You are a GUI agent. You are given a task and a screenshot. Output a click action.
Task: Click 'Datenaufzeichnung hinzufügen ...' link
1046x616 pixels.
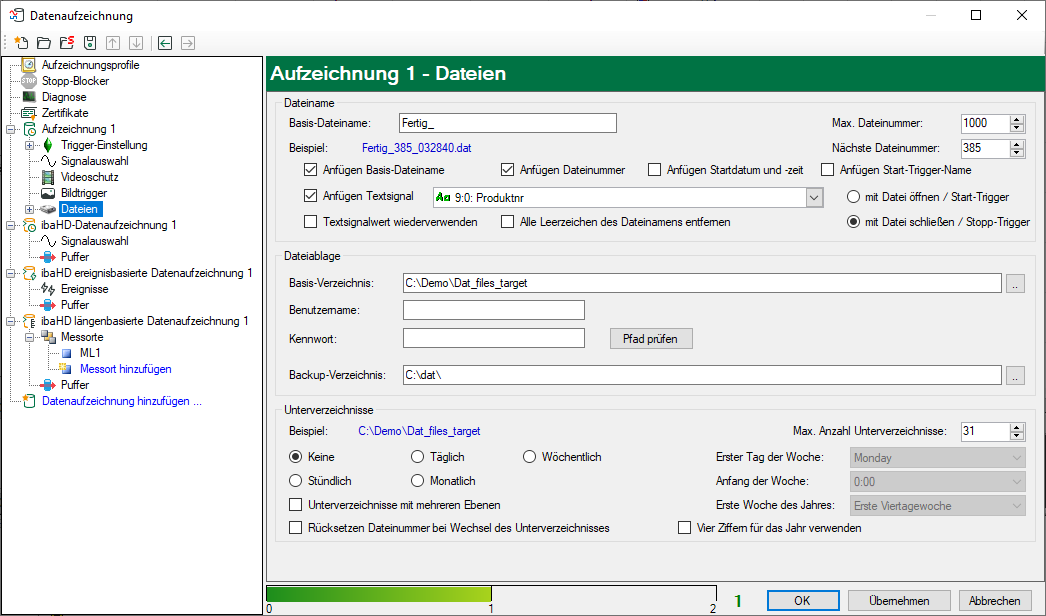pos(121,401)
